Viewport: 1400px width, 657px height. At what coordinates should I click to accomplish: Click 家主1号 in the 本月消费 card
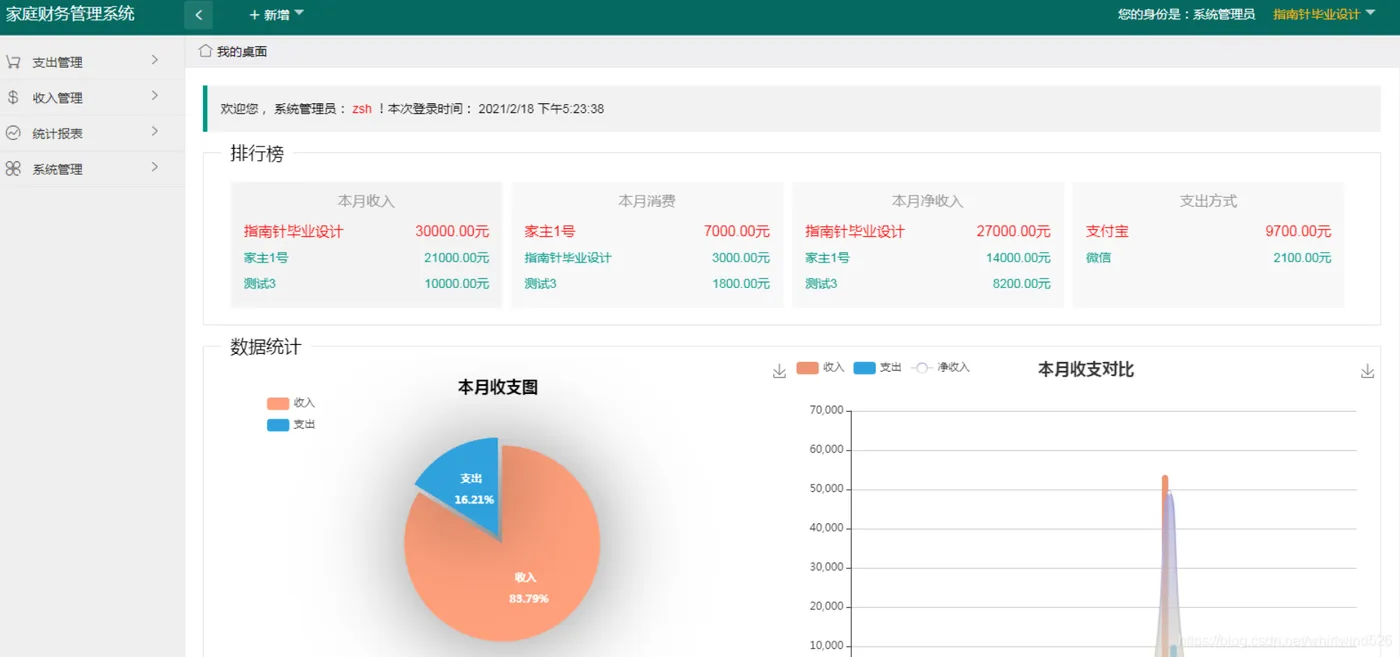[550, 231]
